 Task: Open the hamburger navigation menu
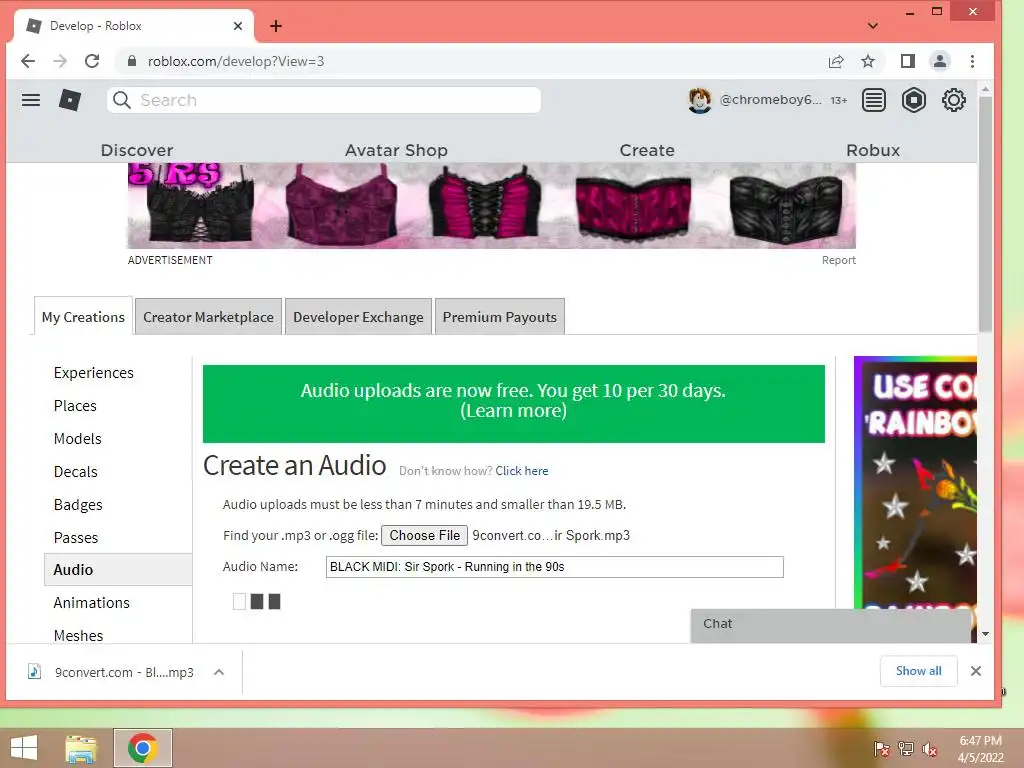(x=31, y=100)
